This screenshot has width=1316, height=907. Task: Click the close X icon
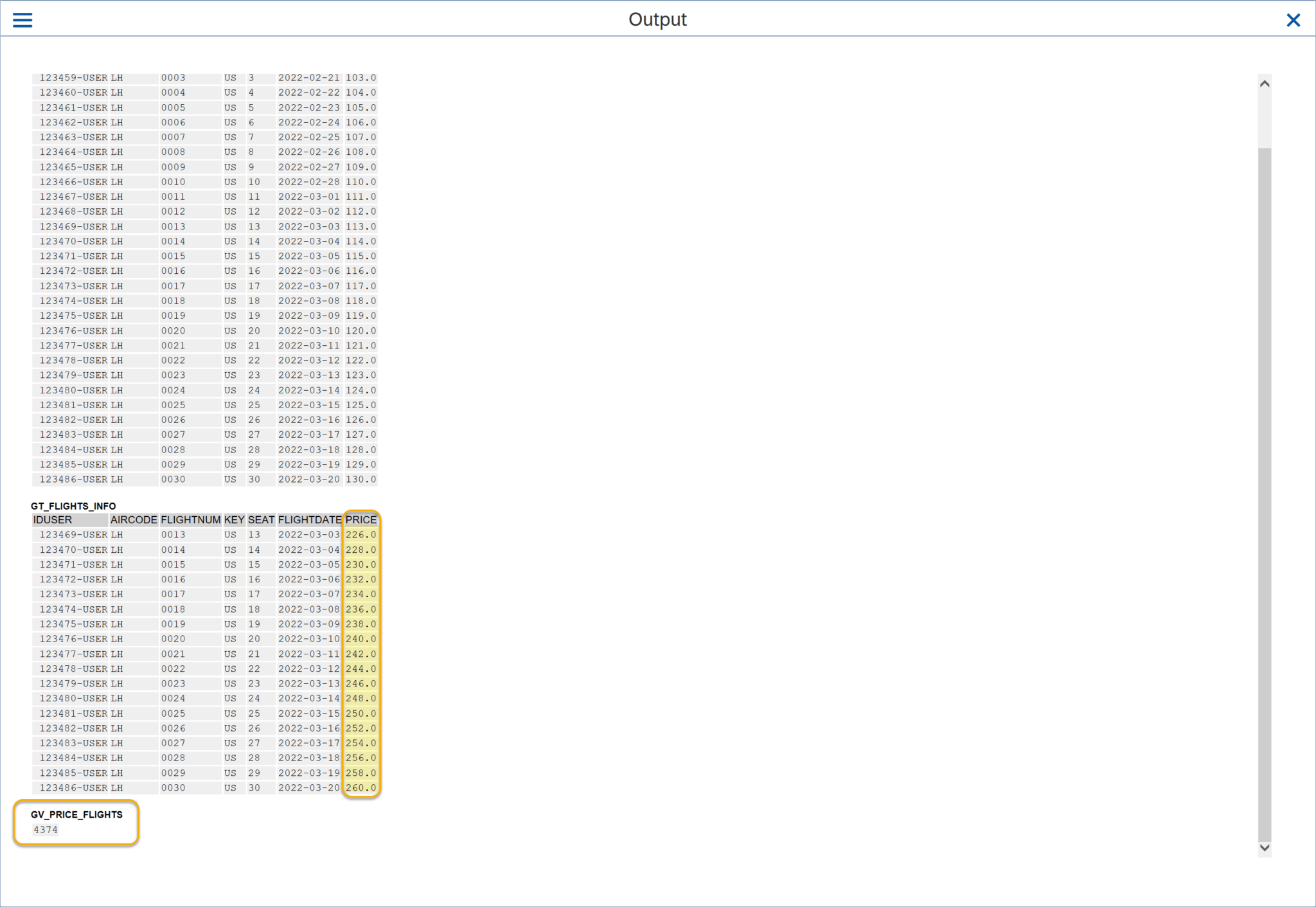pyautogui.click(x=1293, y=20)
